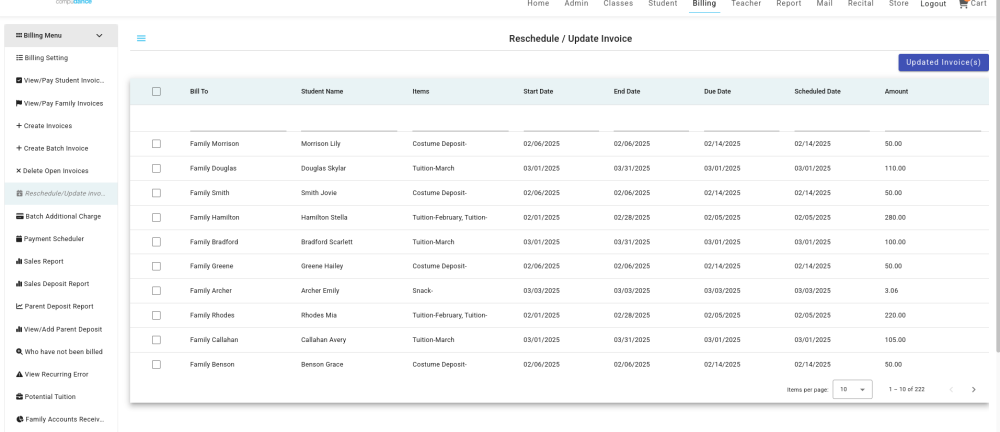Check the Family Morrison row checkbox
Image resolution: width=1000 pixels, height=432 pixels.
point(156,144)
